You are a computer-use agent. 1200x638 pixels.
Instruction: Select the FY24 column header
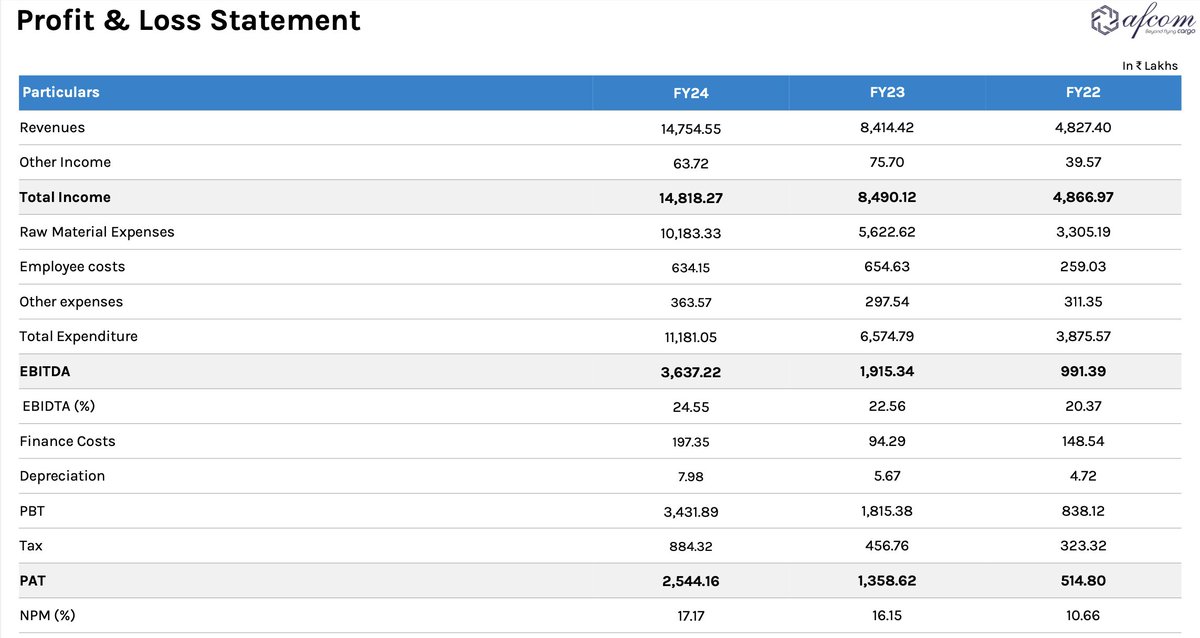(x=691, y=93)
